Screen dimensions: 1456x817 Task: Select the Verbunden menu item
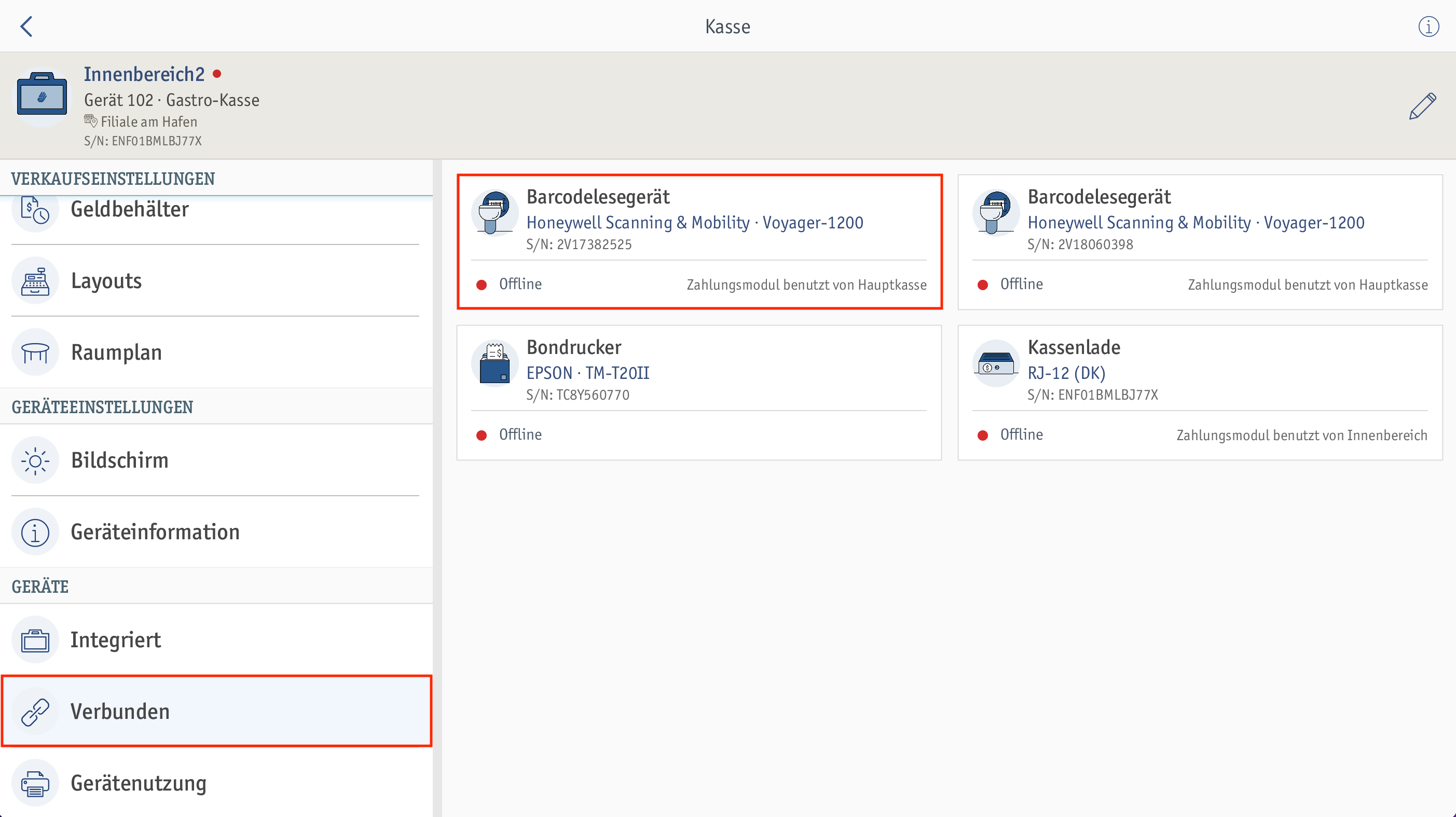click(x=216, y=712)
